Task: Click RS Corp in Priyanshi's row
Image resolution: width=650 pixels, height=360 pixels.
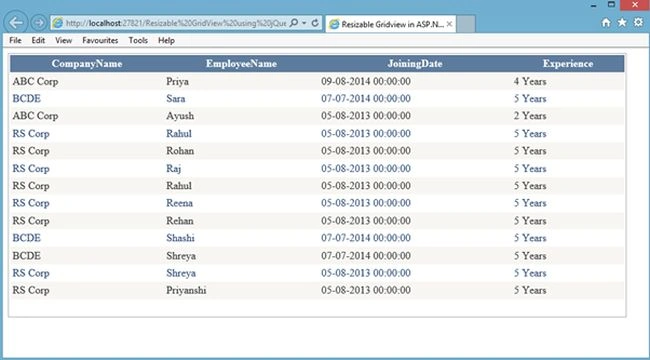Action: 31,290
